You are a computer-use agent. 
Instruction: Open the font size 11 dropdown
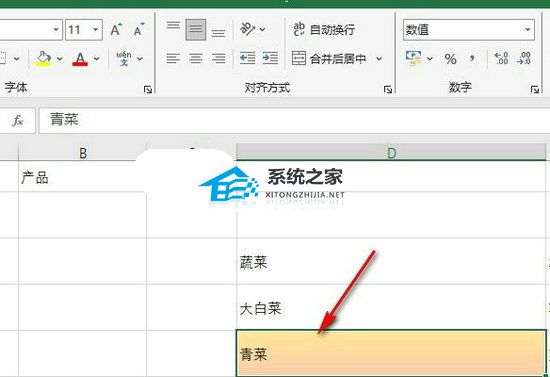[x=95, y=29]
